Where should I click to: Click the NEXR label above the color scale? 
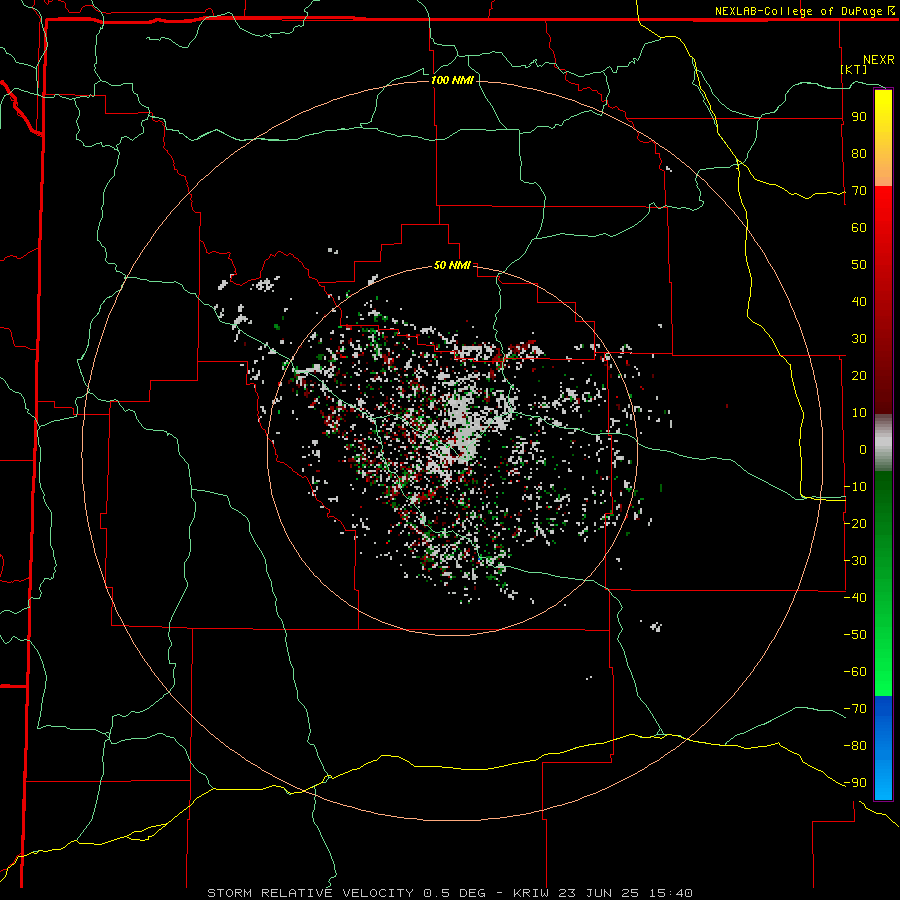pos(879,60)
